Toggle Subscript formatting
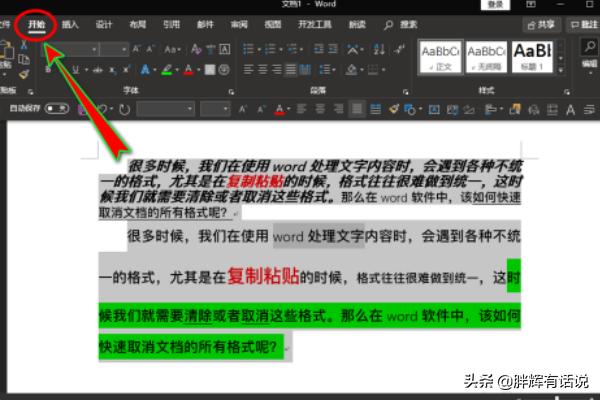The width and height of the screenshot is (600, 400). pyautogui.click(x=112, y=70)
